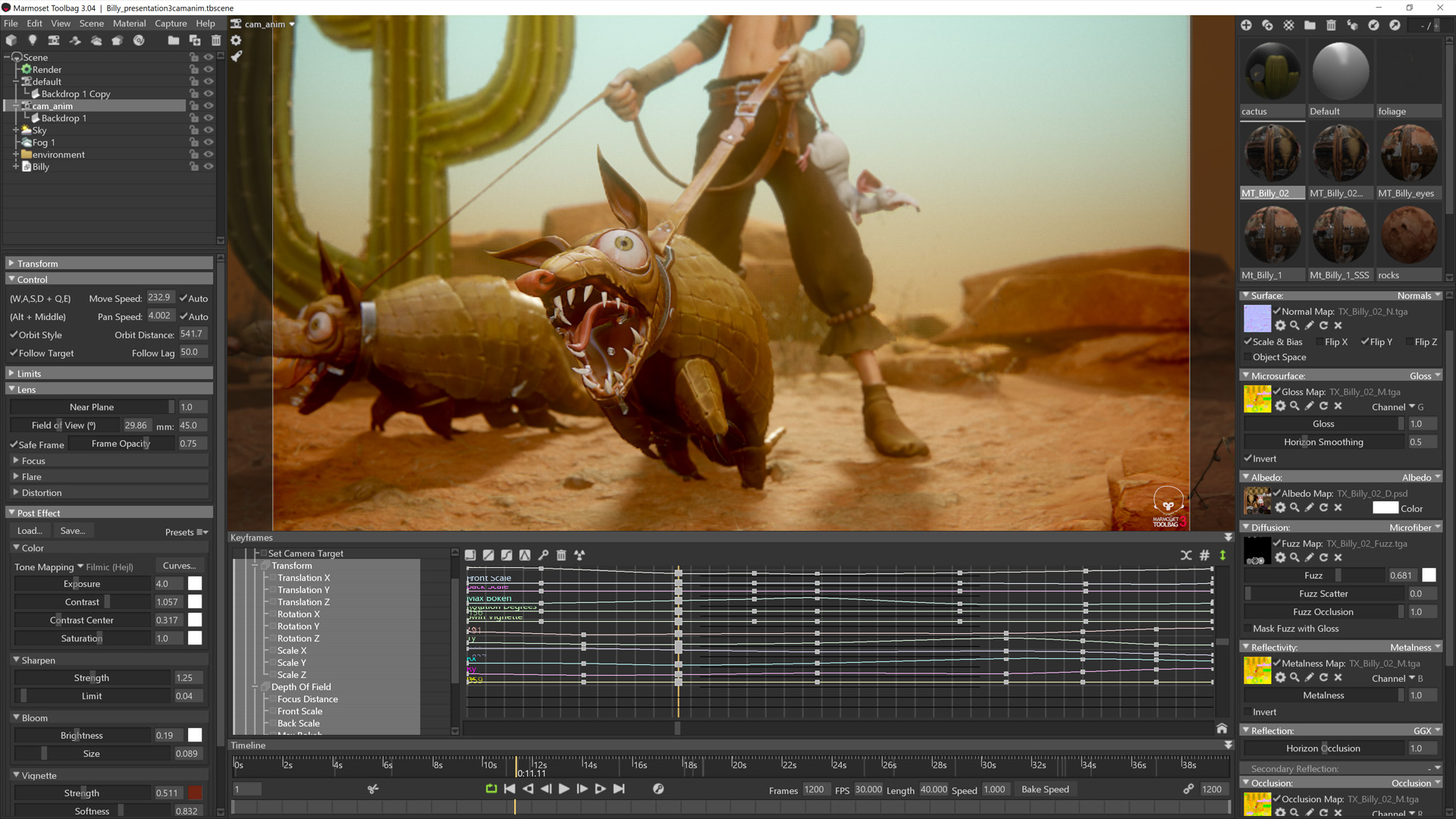
Task: Uncheck Orbit Style checkbox
Action: pyautogui.click(x=14, y=334)
